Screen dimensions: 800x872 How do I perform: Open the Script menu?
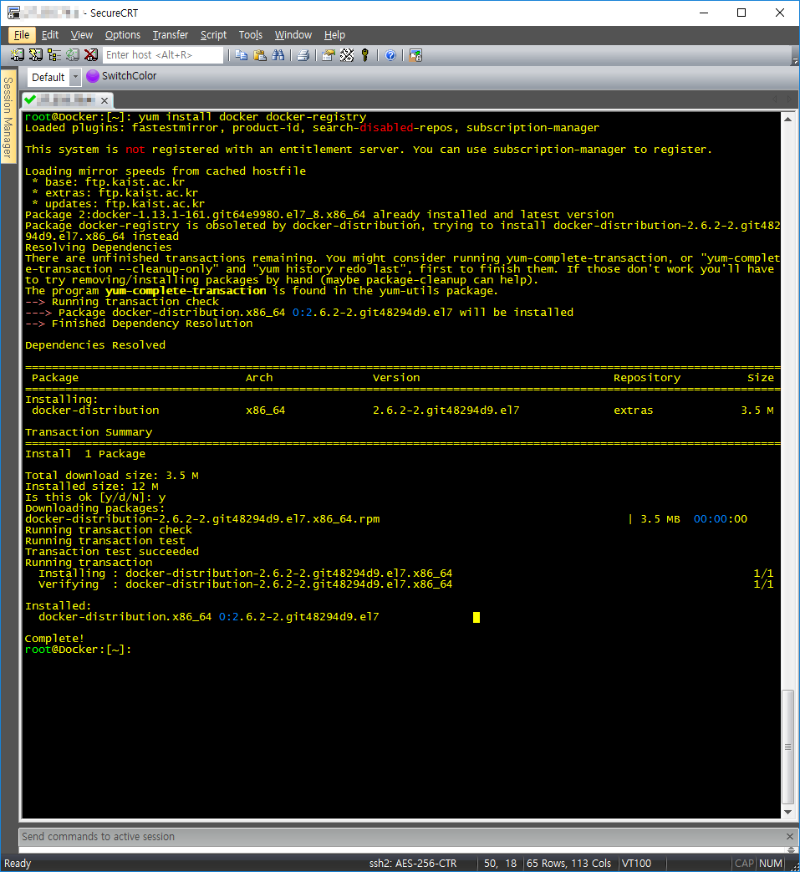pos(213,35)
